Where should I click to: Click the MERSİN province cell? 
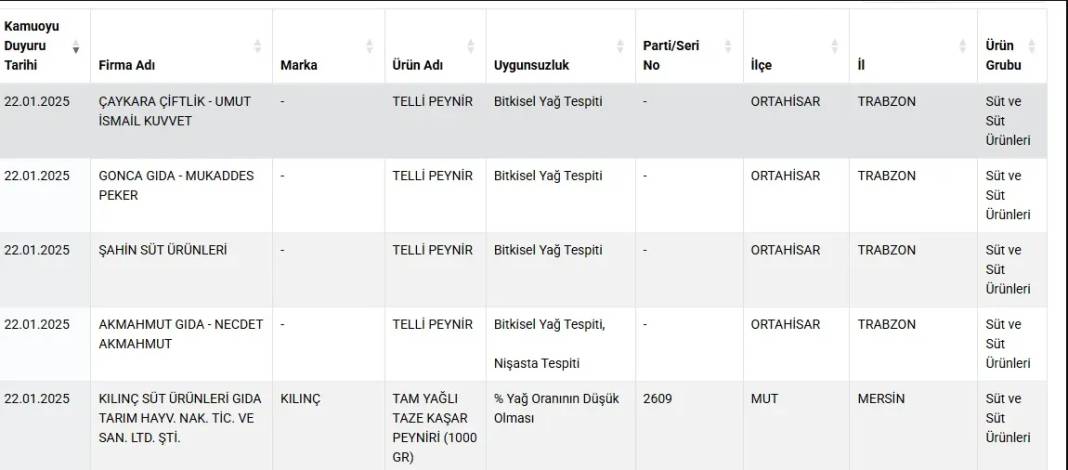(881, 398)
